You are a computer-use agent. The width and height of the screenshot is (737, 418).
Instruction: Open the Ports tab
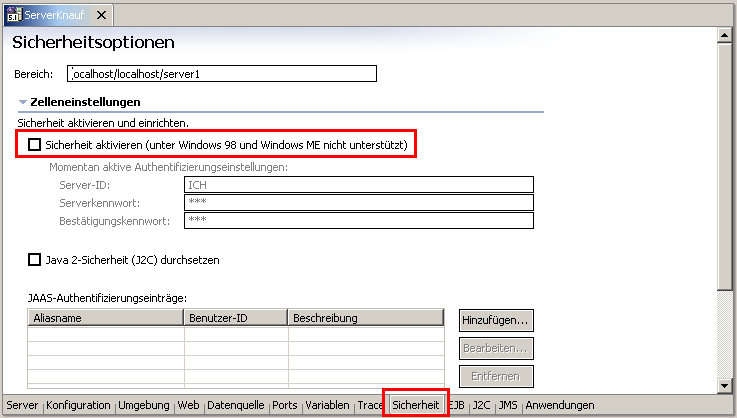pyautogui.click(x=285, y=405)
